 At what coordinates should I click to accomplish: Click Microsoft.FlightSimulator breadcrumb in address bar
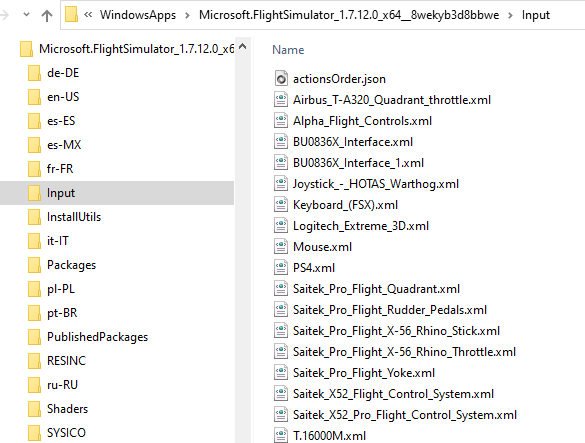pos(349,15)
